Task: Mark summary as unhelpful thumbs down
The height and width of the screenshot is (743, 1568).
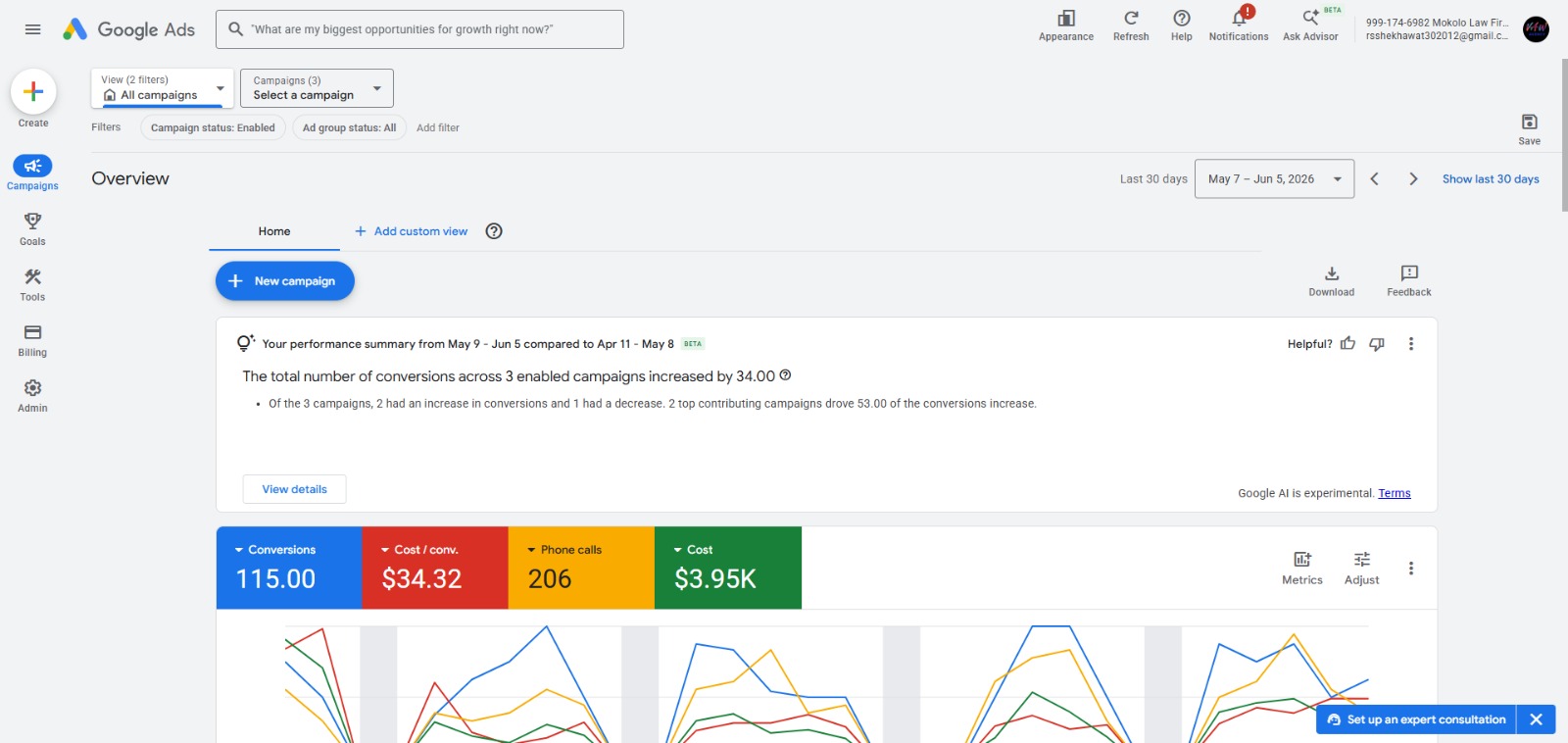Action: click(1377, 343)
